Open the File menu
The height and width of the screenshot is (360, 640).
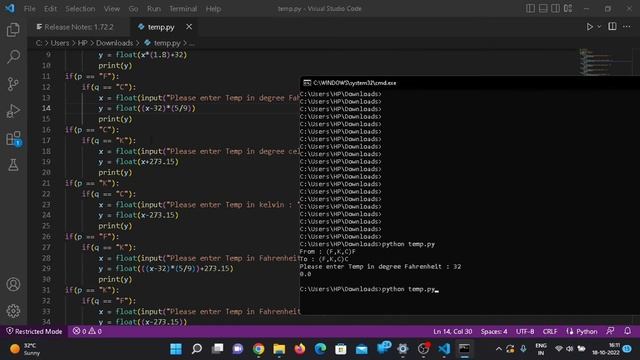click(29, 9)
